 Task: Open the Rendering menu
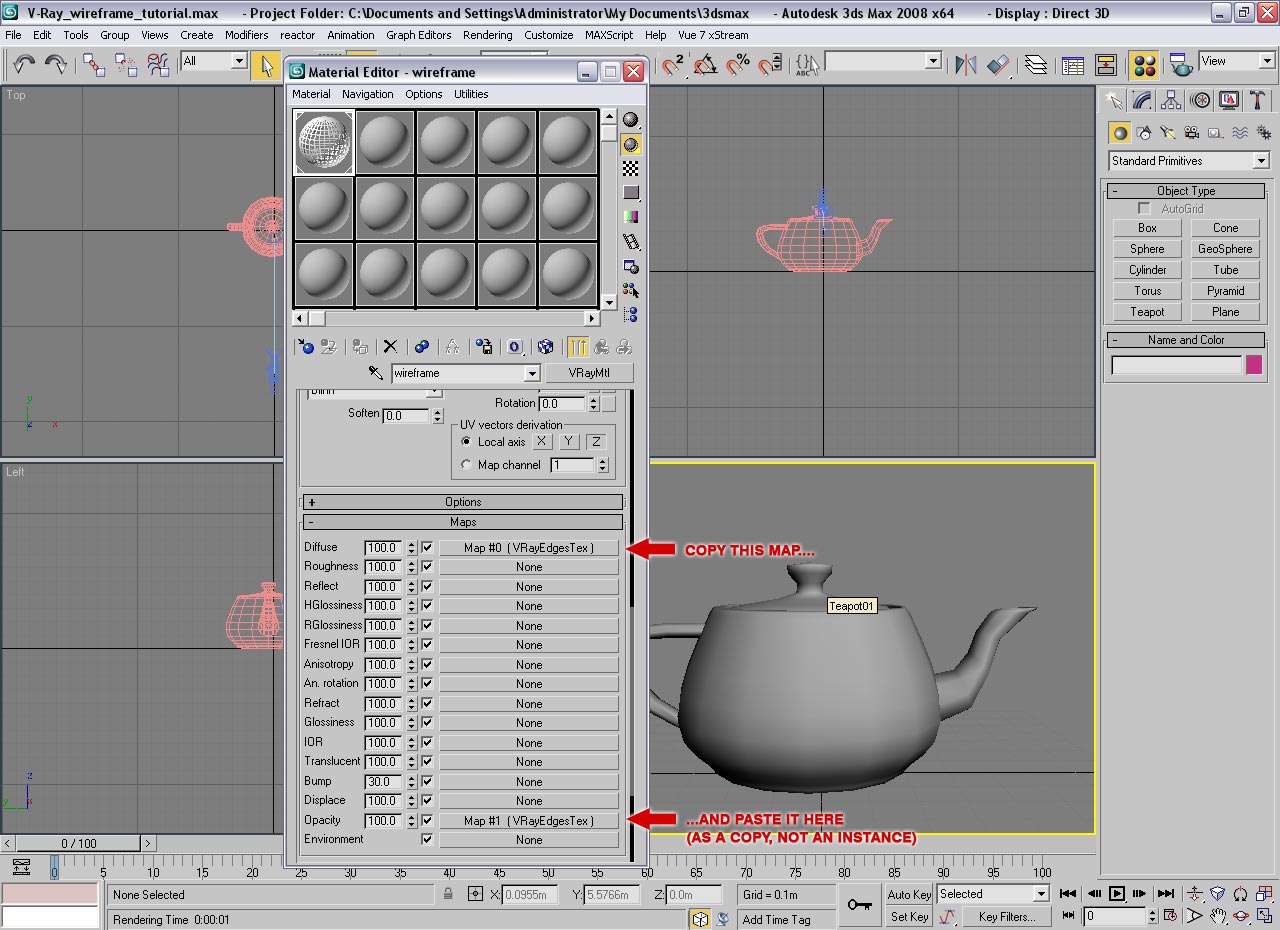point(488,35)
